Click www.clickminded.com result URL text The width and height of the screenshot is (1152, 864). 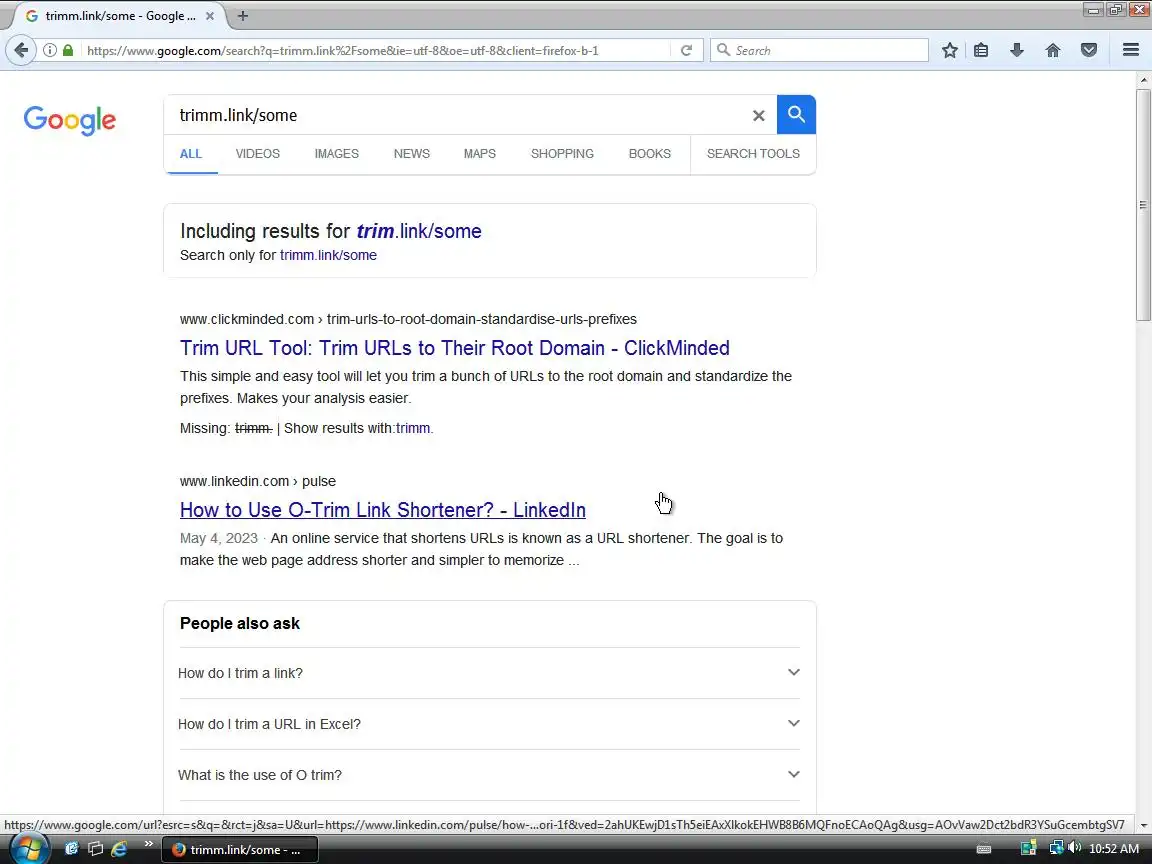(408, 320)
